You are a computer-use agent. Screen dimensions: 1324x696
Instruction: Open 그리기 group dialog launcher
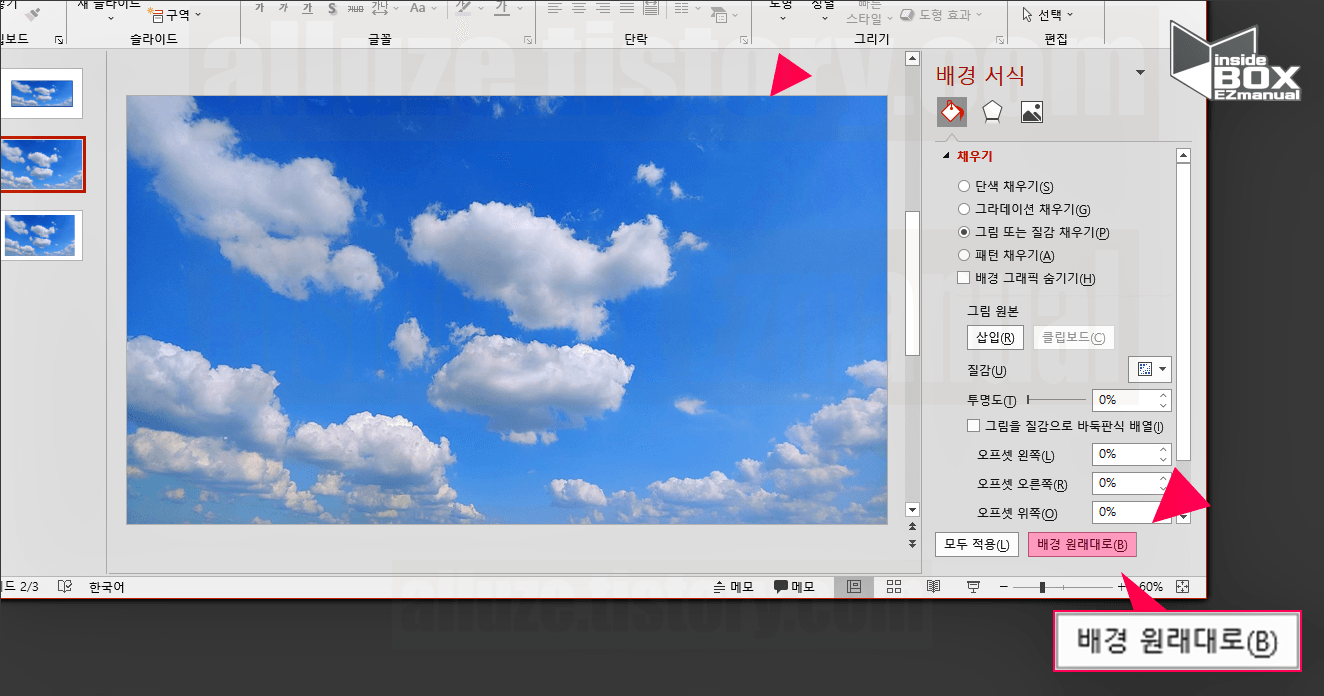click(1001, 40)
